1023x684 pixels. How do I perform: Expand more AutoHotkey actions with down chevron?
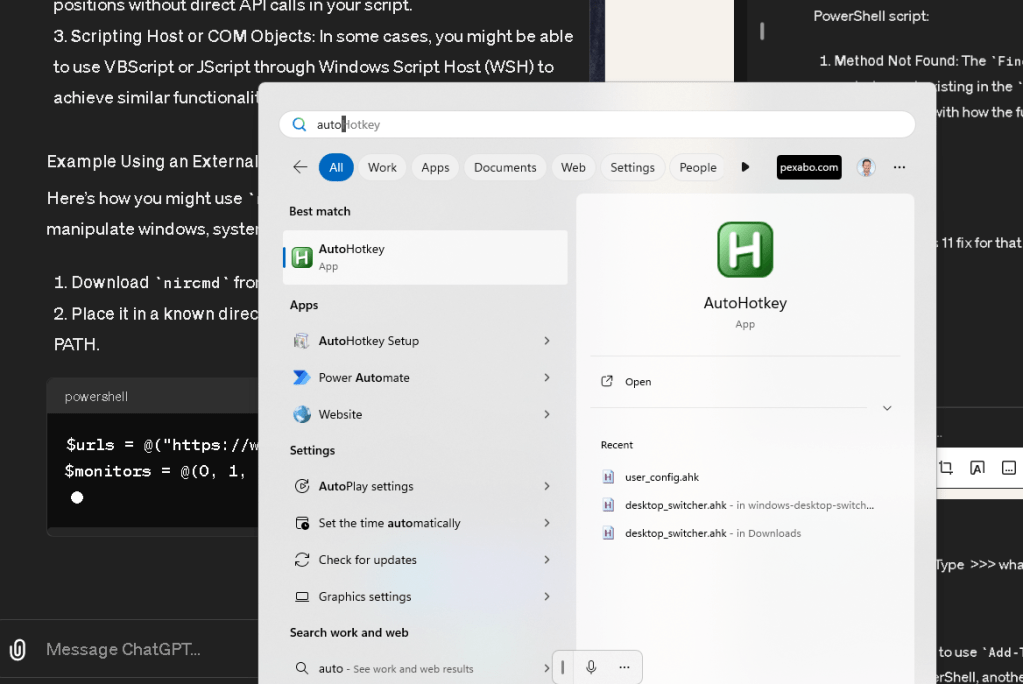(887, 408)
